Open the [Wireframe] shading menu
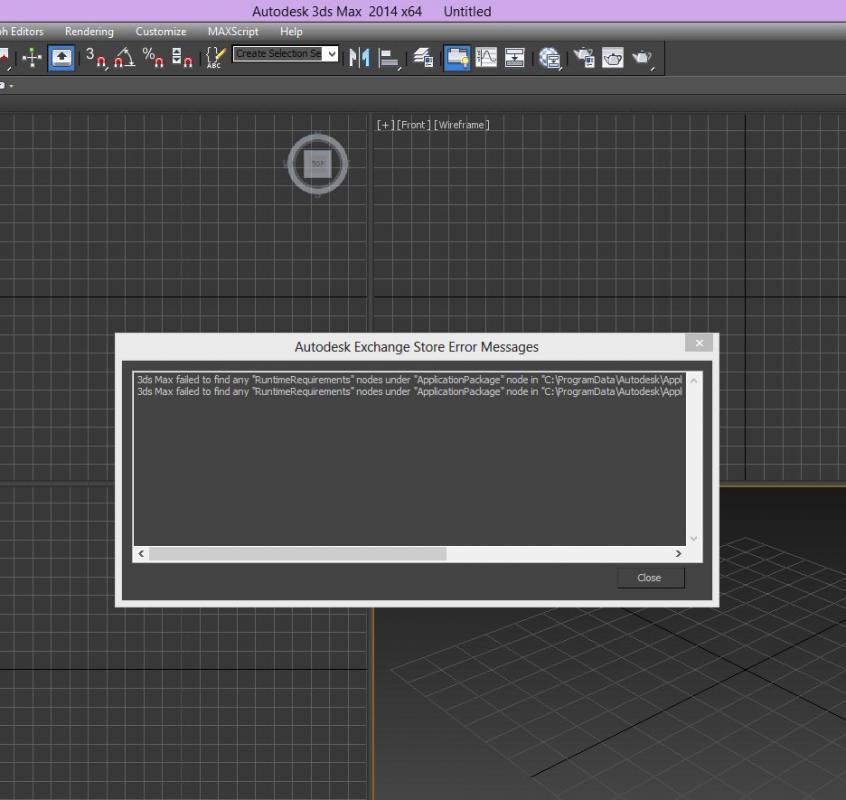This screenshot has height=800, width=846. click(x=462, y=125)
